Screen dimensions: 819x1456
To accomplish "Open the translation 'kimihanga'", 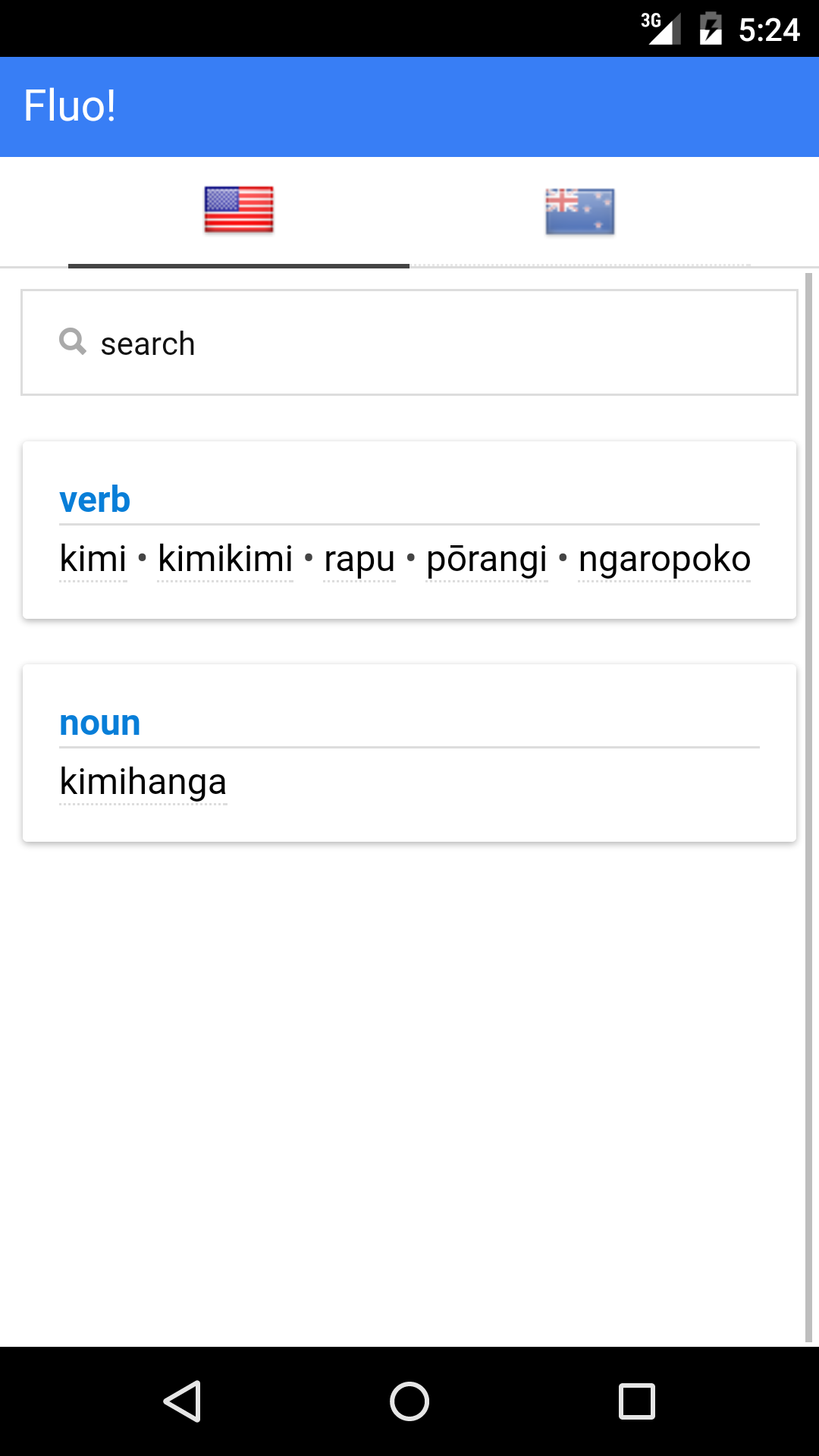I will pos(143,781).
